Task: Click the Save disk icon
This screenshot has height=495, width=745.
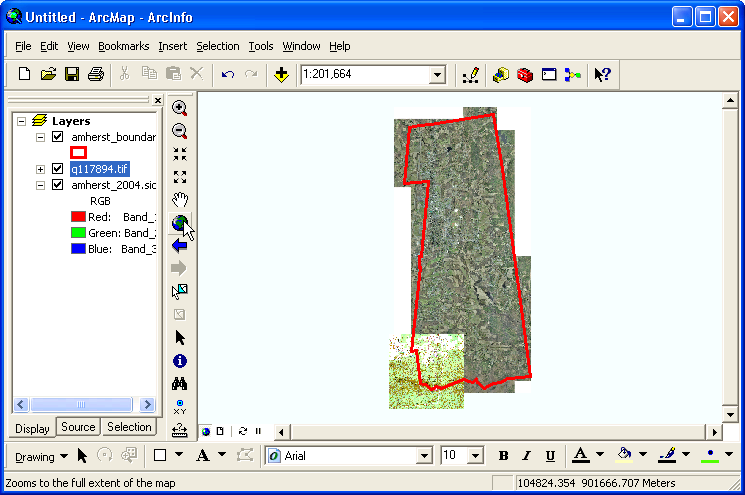Action: pos(72,75)
